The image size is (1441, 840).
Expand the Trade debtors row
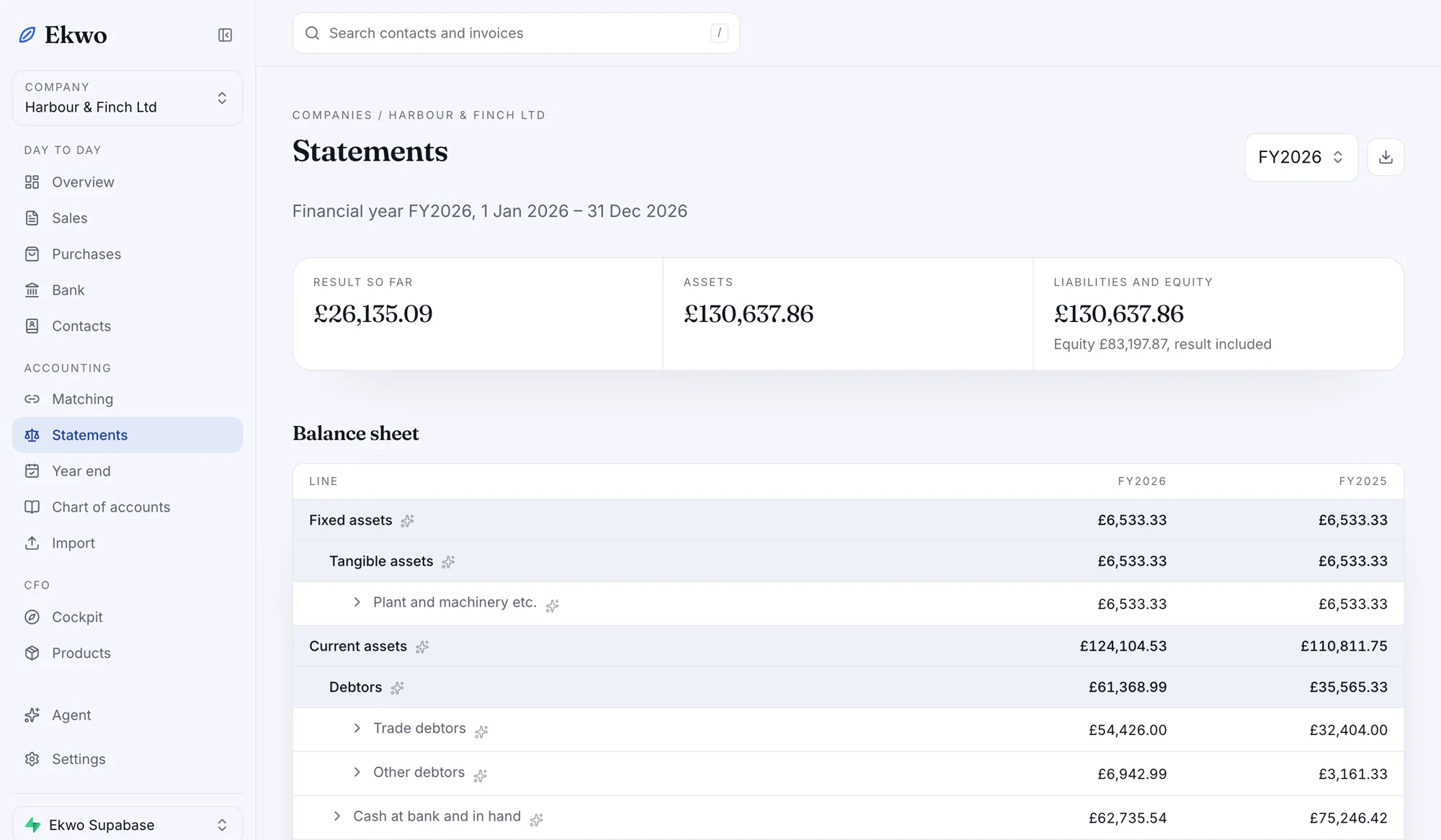357,728
